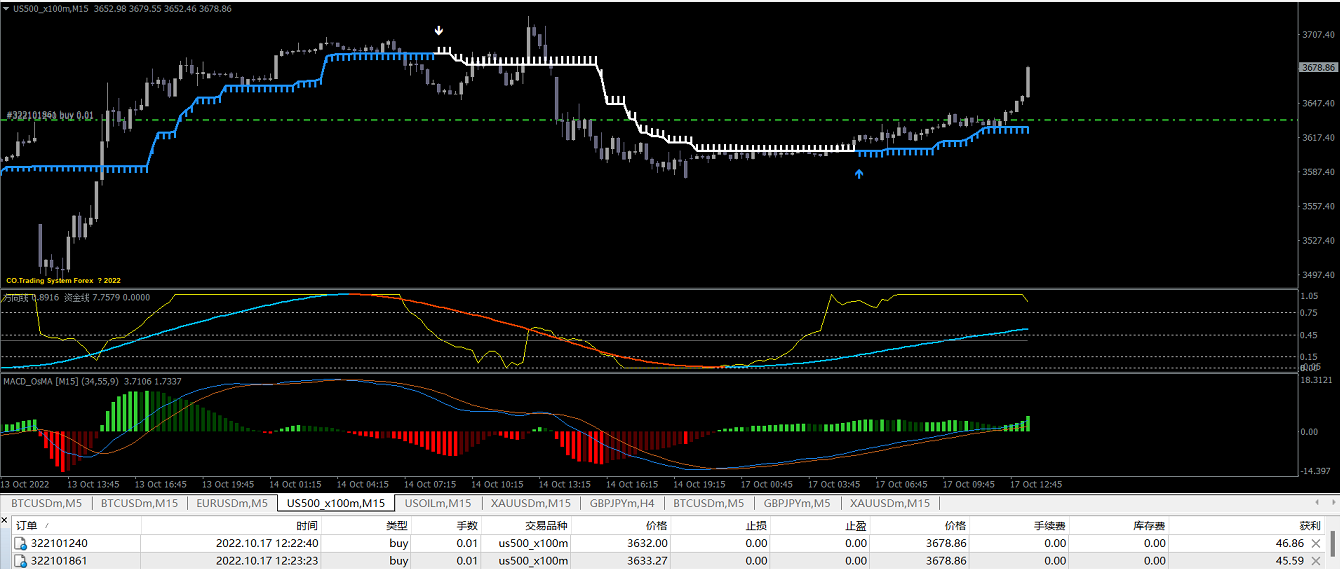
Task: Click the #322101861 buy 0.01 order line label
Action: point(49,115)
